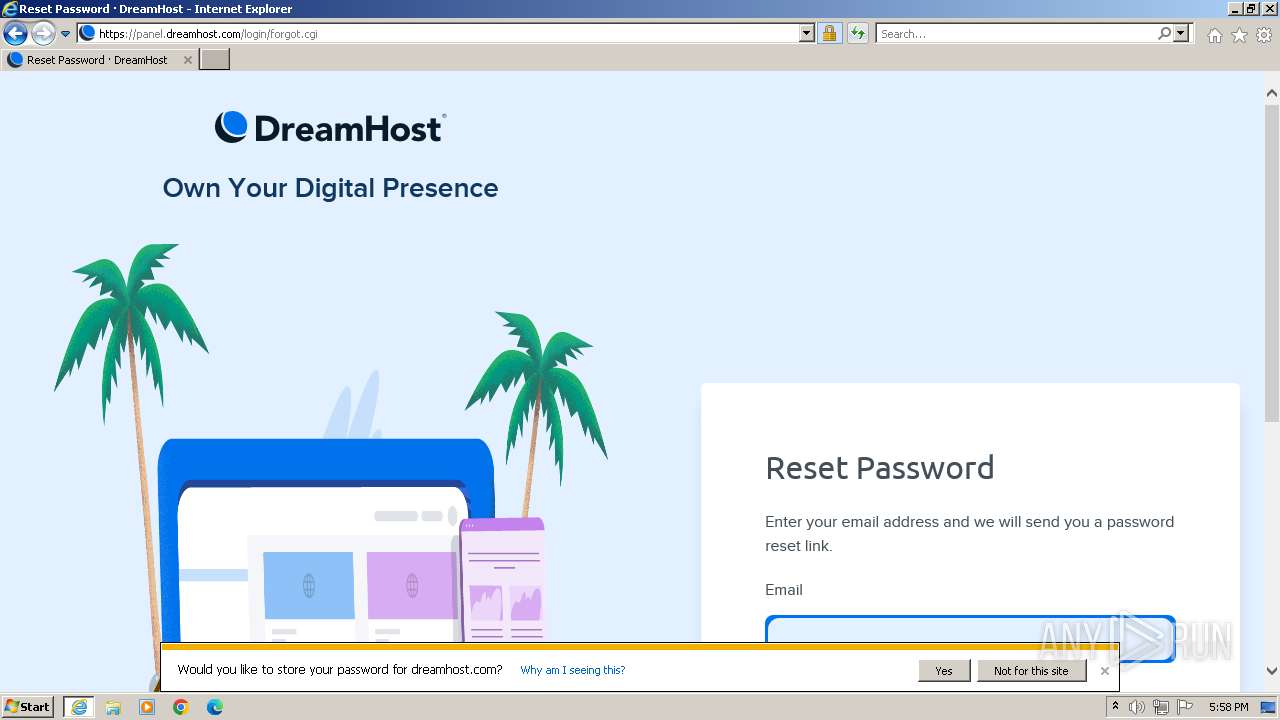Close the Reset Password tab
Screen dimensions: 1280x720
[187, 60]
